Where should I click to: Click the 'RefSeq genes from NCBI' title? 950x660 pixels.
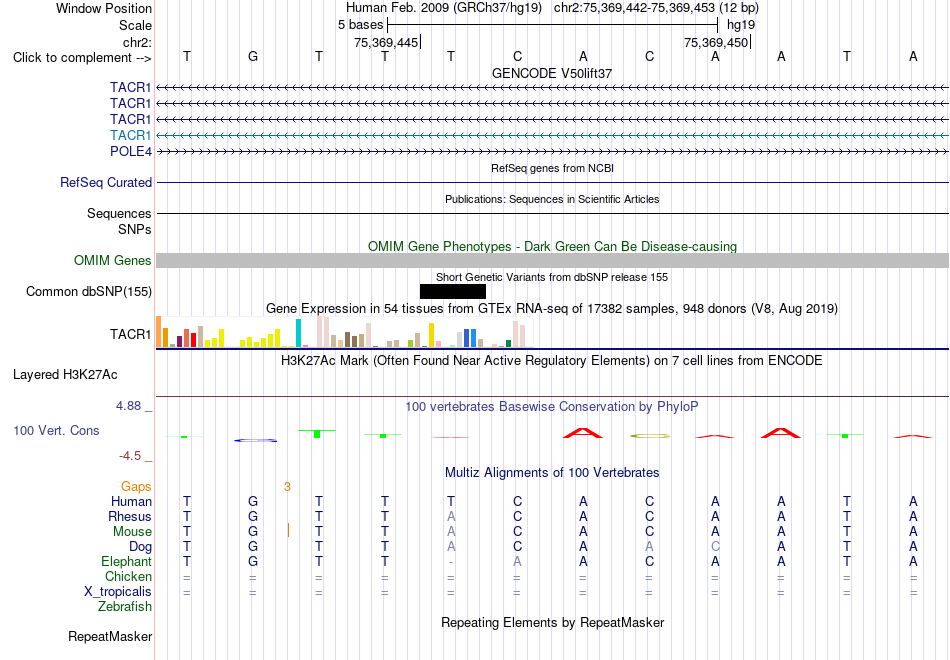(553, 168)
